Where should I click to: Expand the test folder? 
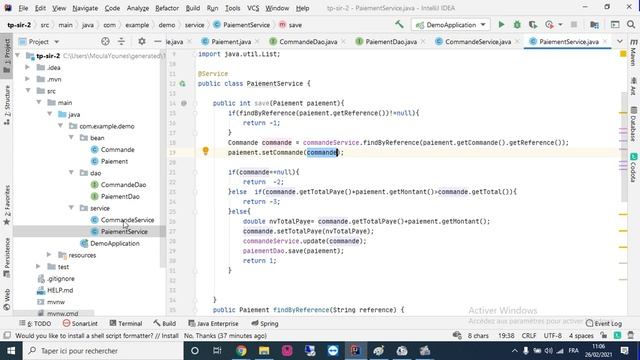click(38, 267)
